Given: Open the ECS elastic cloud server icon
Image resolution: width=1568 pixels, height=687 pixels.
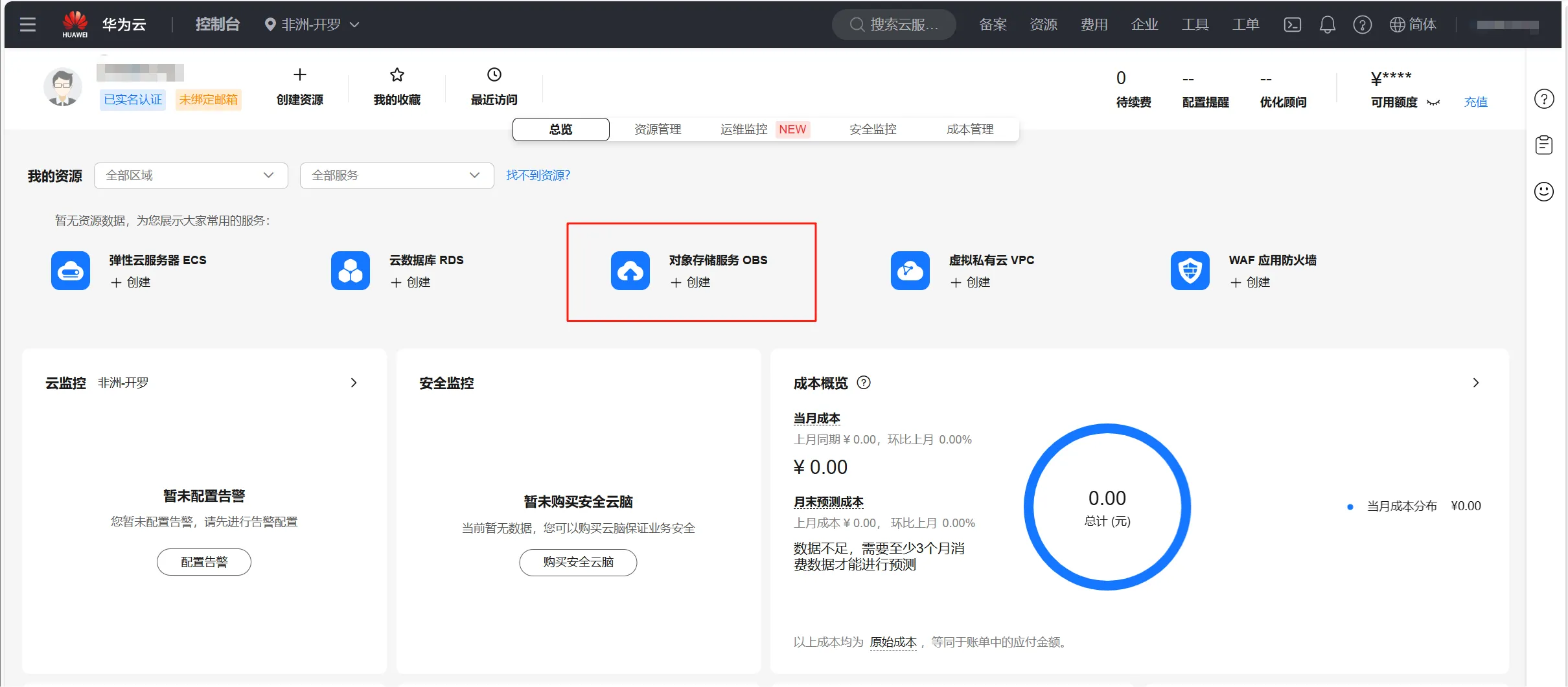Looking at the screenshot, I should point(71,271).
